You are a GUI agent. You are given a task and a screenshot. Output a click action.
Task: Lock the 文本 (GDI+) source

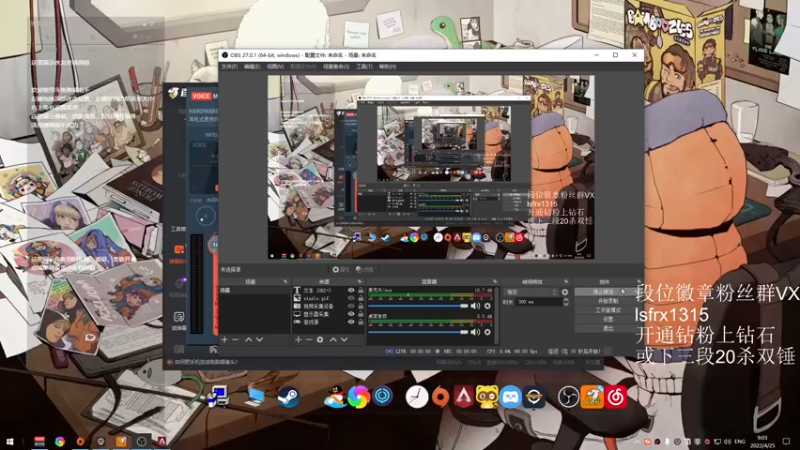pyautogui.click(x=361, y=290)
